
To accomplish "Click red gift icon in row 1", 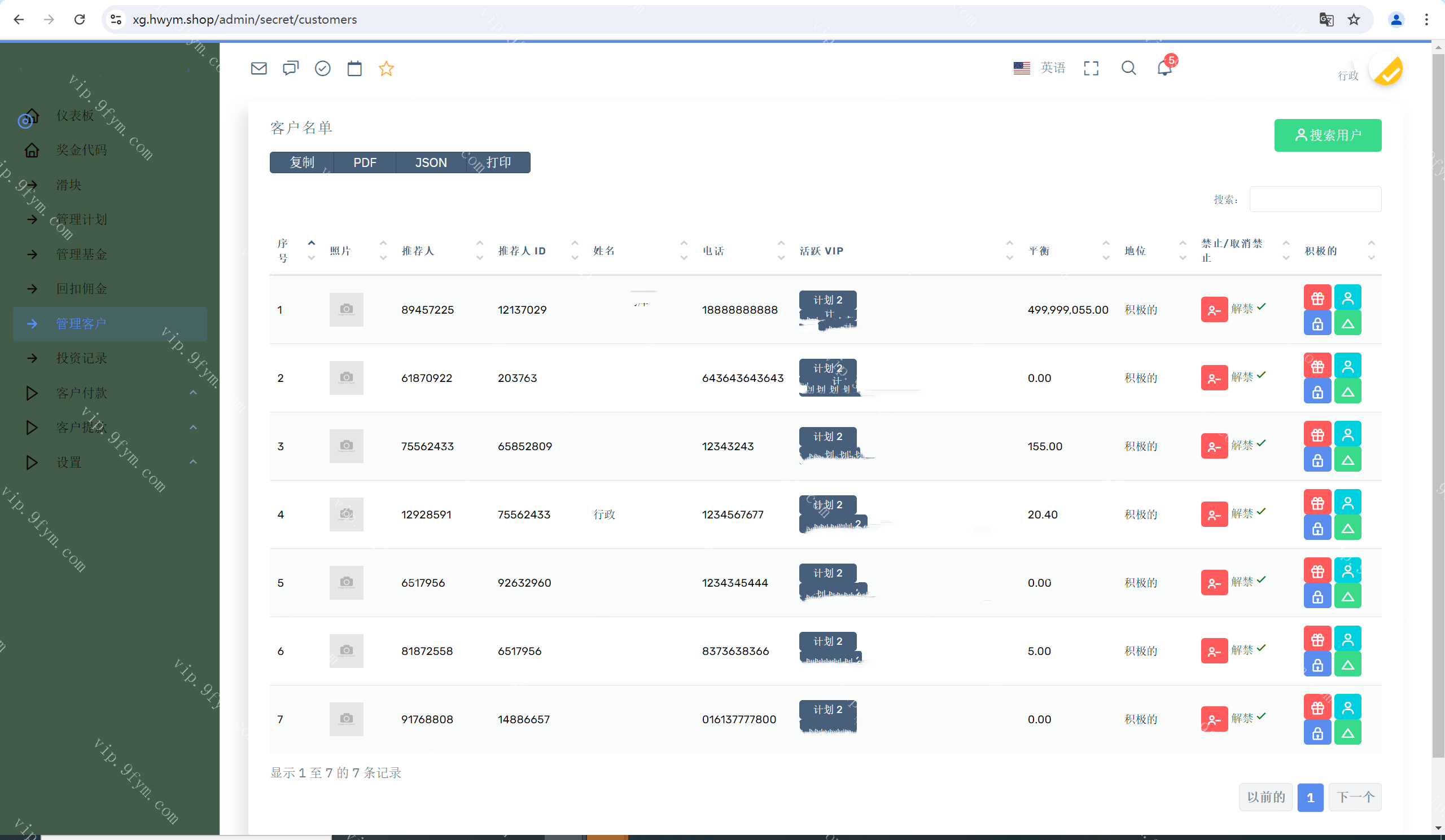I will [x=1317, y=298].
